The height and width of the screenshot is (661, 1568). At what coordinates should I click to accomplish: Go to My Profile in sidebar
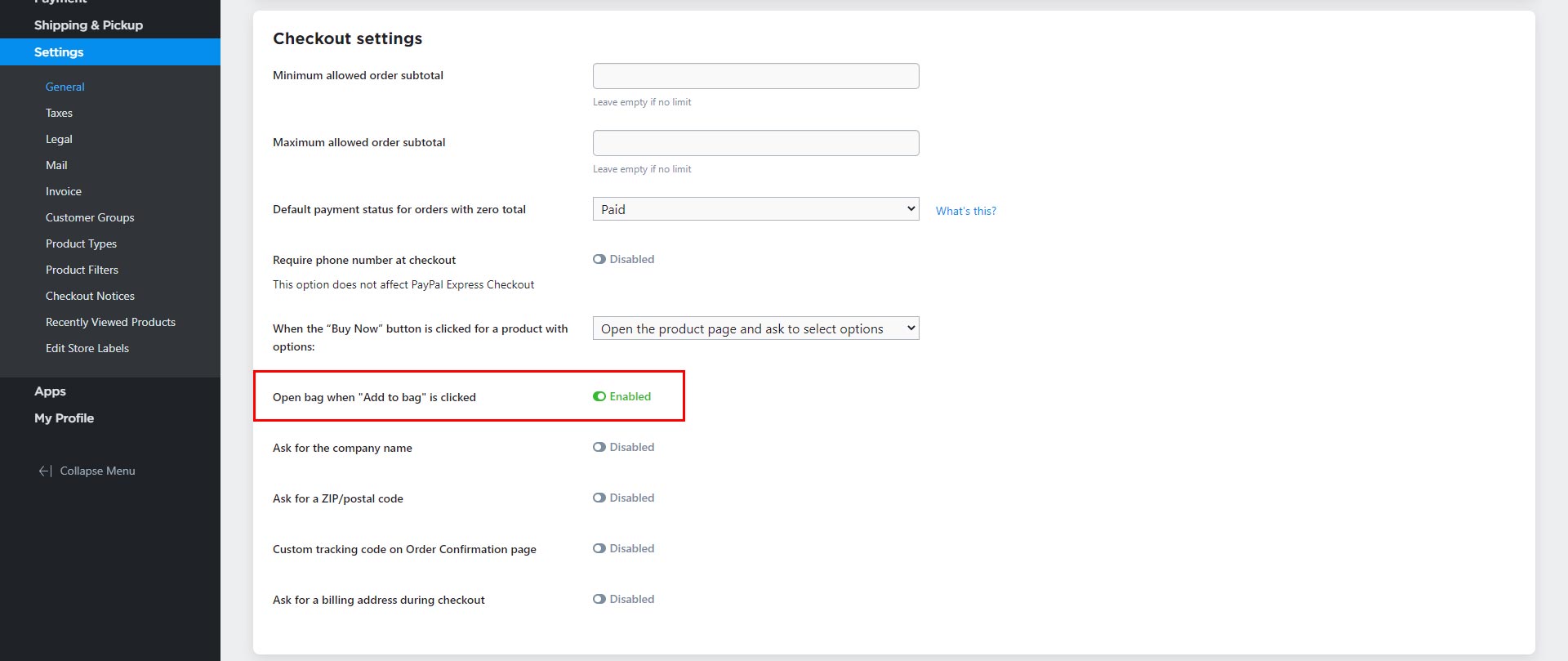pos(64,418)
